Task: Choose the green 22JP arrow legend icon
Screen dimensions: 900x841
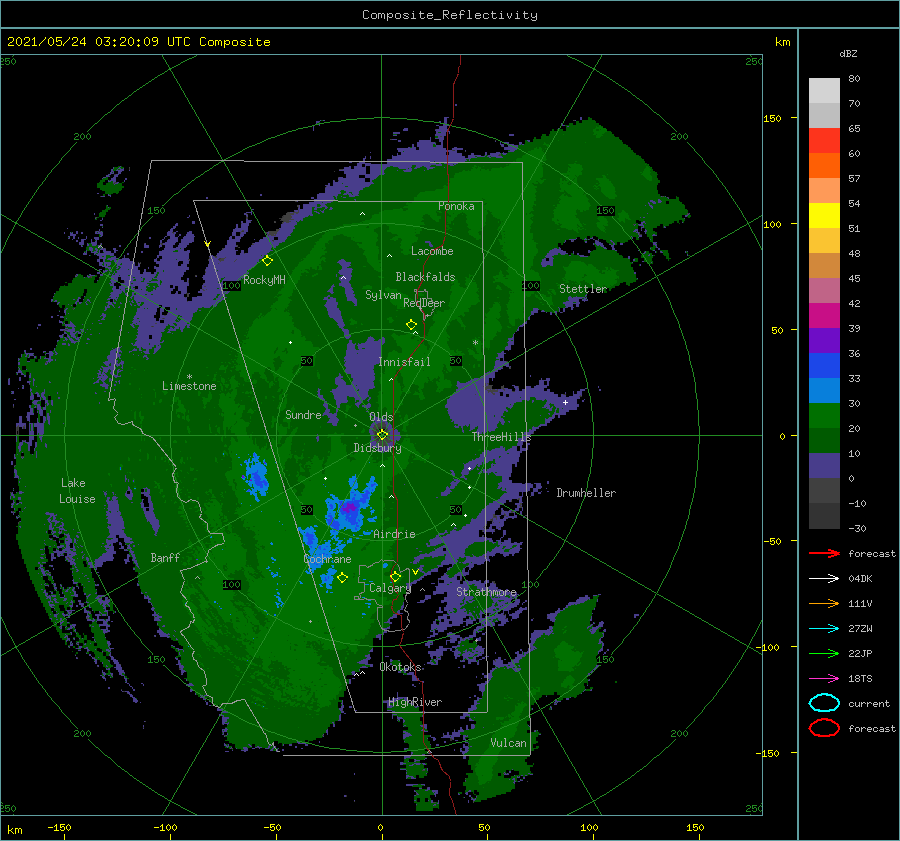Action: (824, 653)
